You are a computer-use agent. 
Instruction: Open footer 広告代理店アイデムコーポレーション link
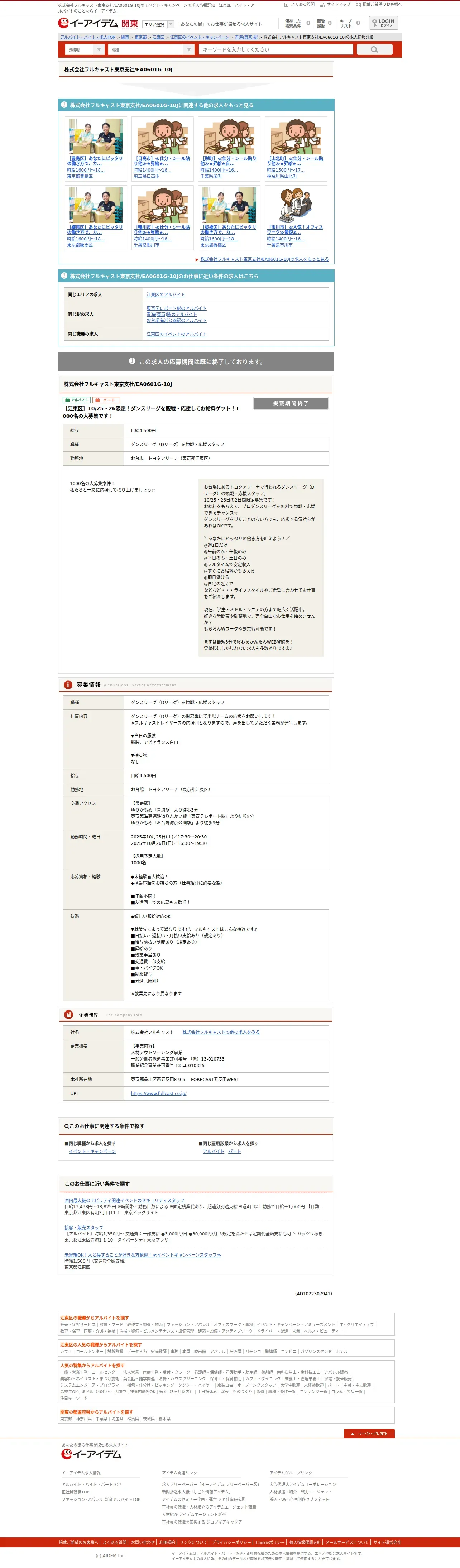pyautogui.click(x=302, y=1485)
